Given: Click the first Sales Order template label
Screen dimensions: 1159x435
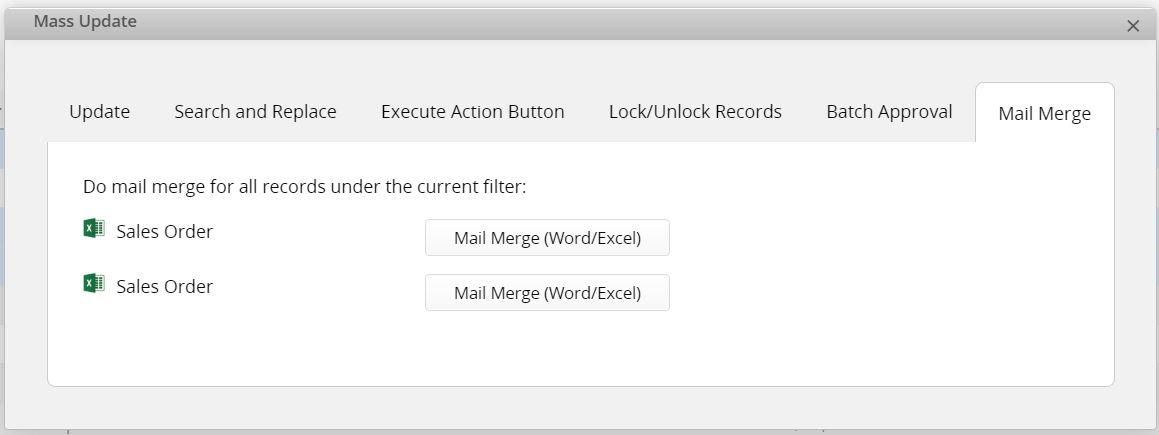Looking at the screenshot, I should [165, 231].
